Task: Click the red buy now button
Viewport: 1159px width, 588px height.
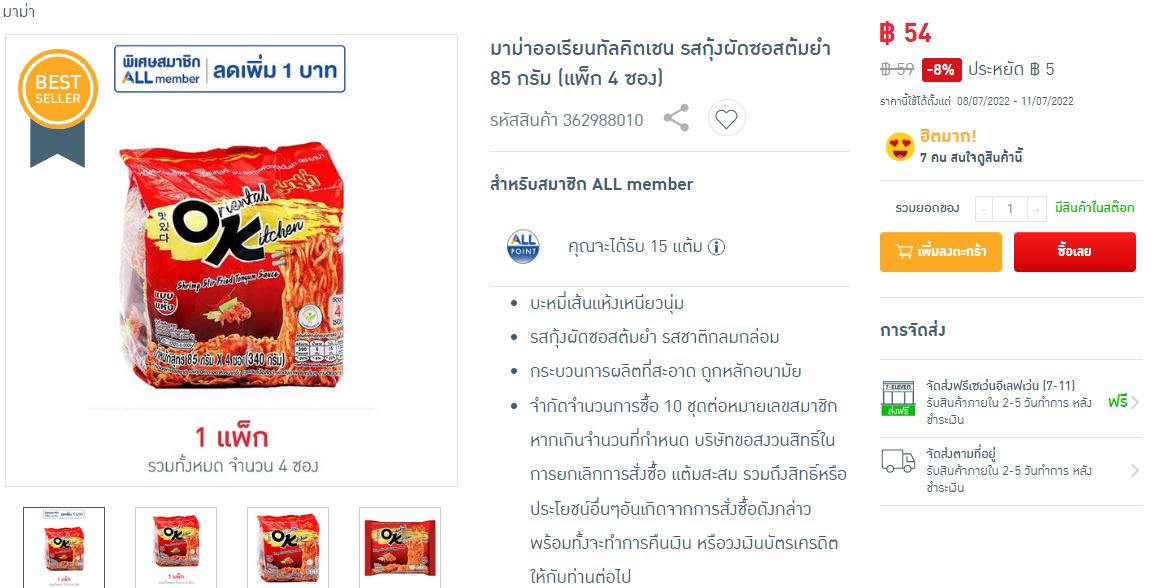Action: point(1075,251)
